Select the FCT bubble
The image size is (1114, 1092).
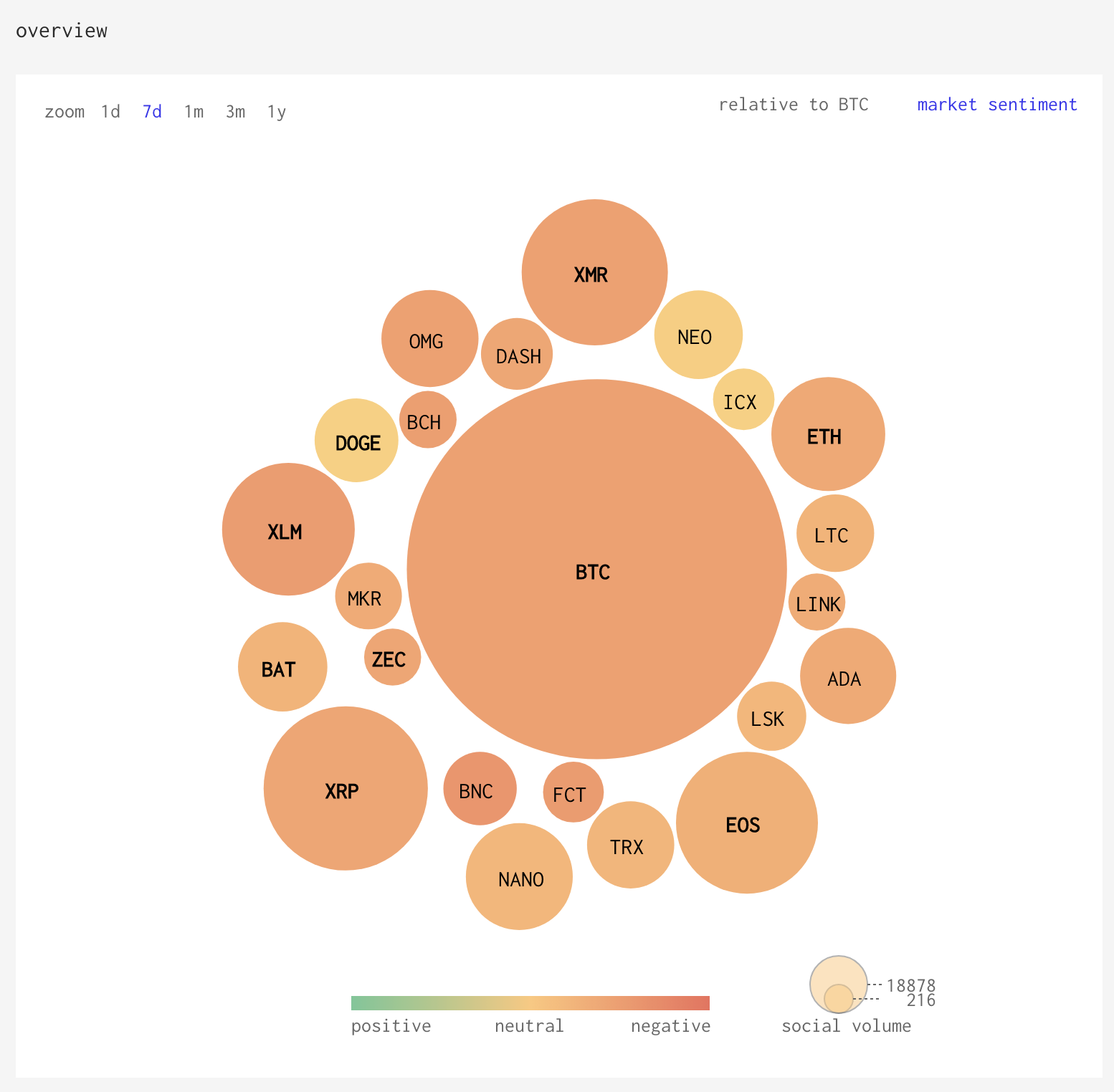pyautogui.click(x=573, y=792)
